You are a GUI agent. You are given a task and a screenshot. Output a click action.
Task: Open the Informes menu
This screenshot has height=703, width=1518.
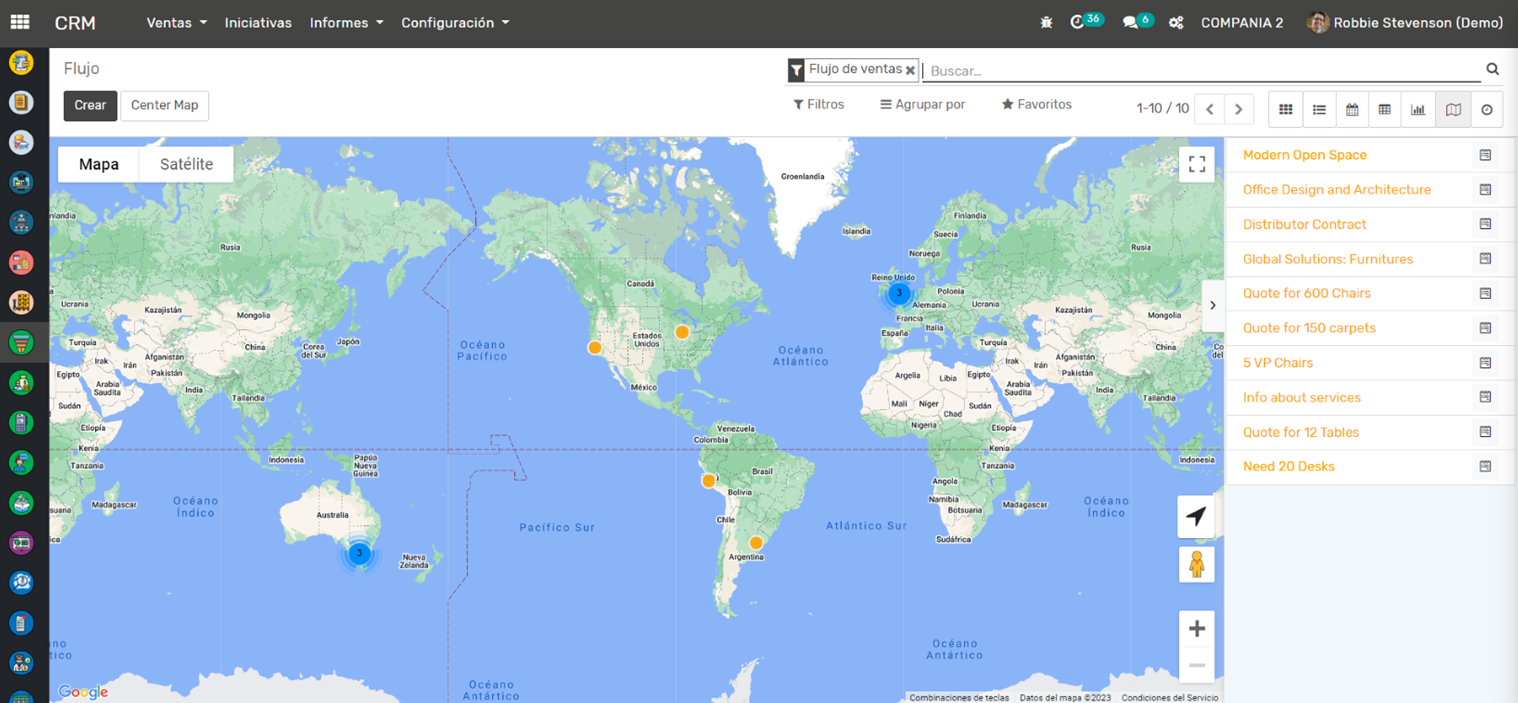pos(346,22)
